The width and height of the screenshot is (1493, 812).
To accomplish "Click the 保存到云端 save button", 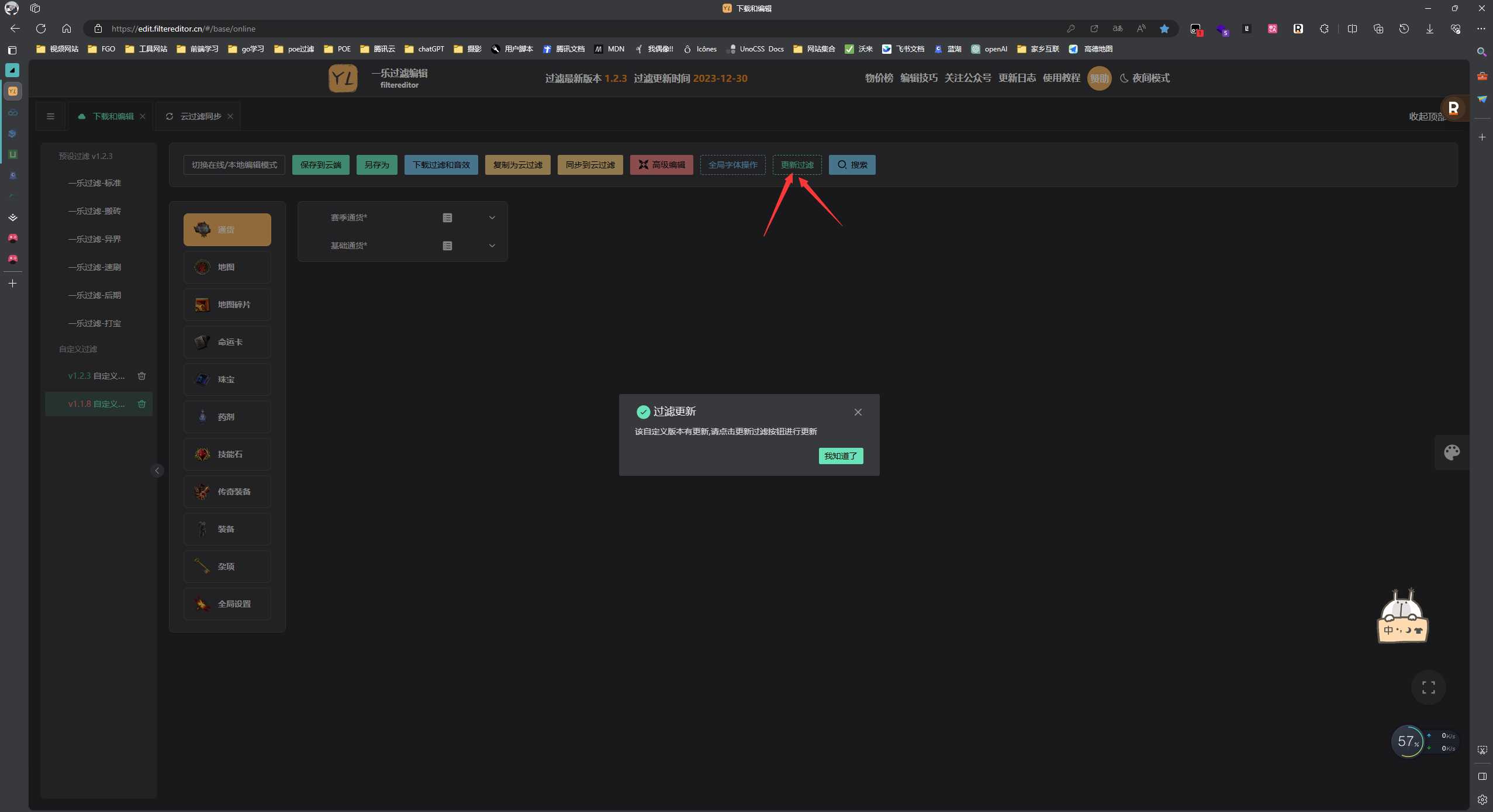I will [x=320, y=164].
